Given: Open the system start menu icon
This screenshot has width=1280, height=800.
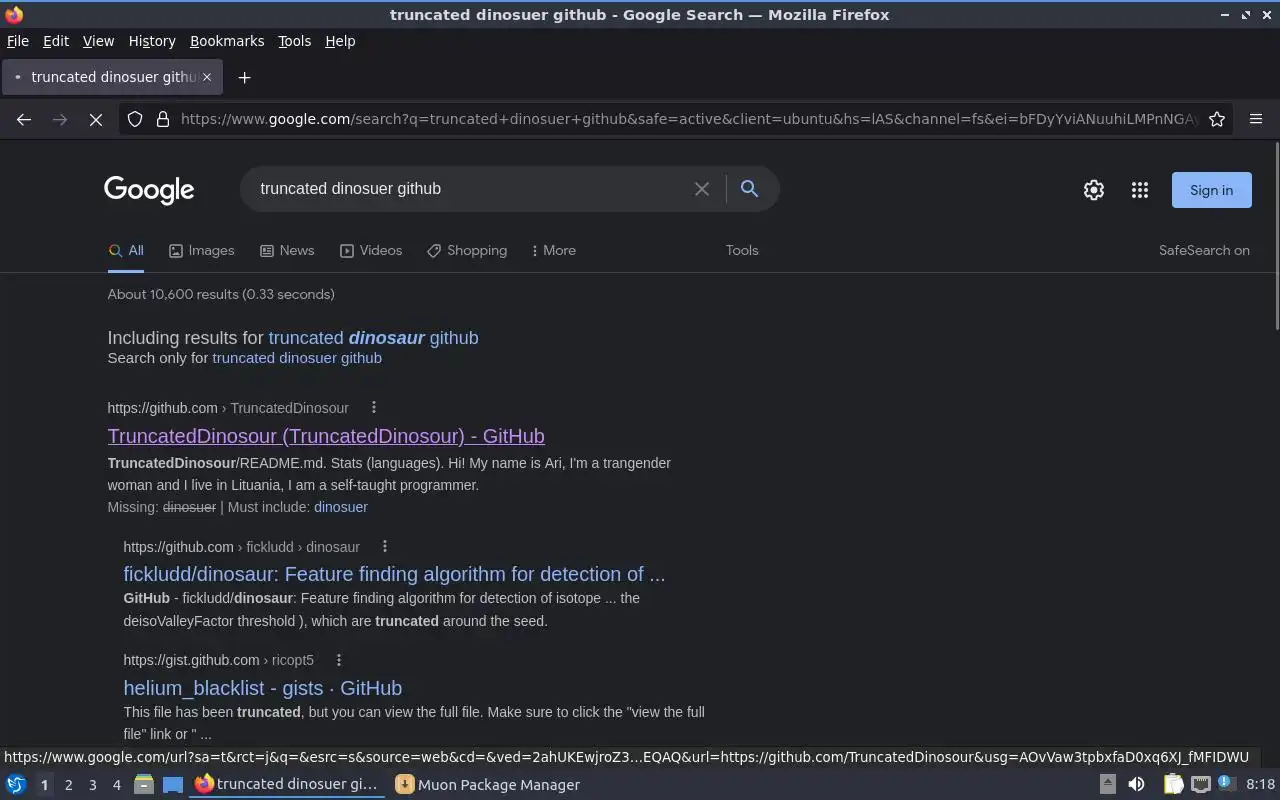Looking at the screenshot, I should pos(16,785).
